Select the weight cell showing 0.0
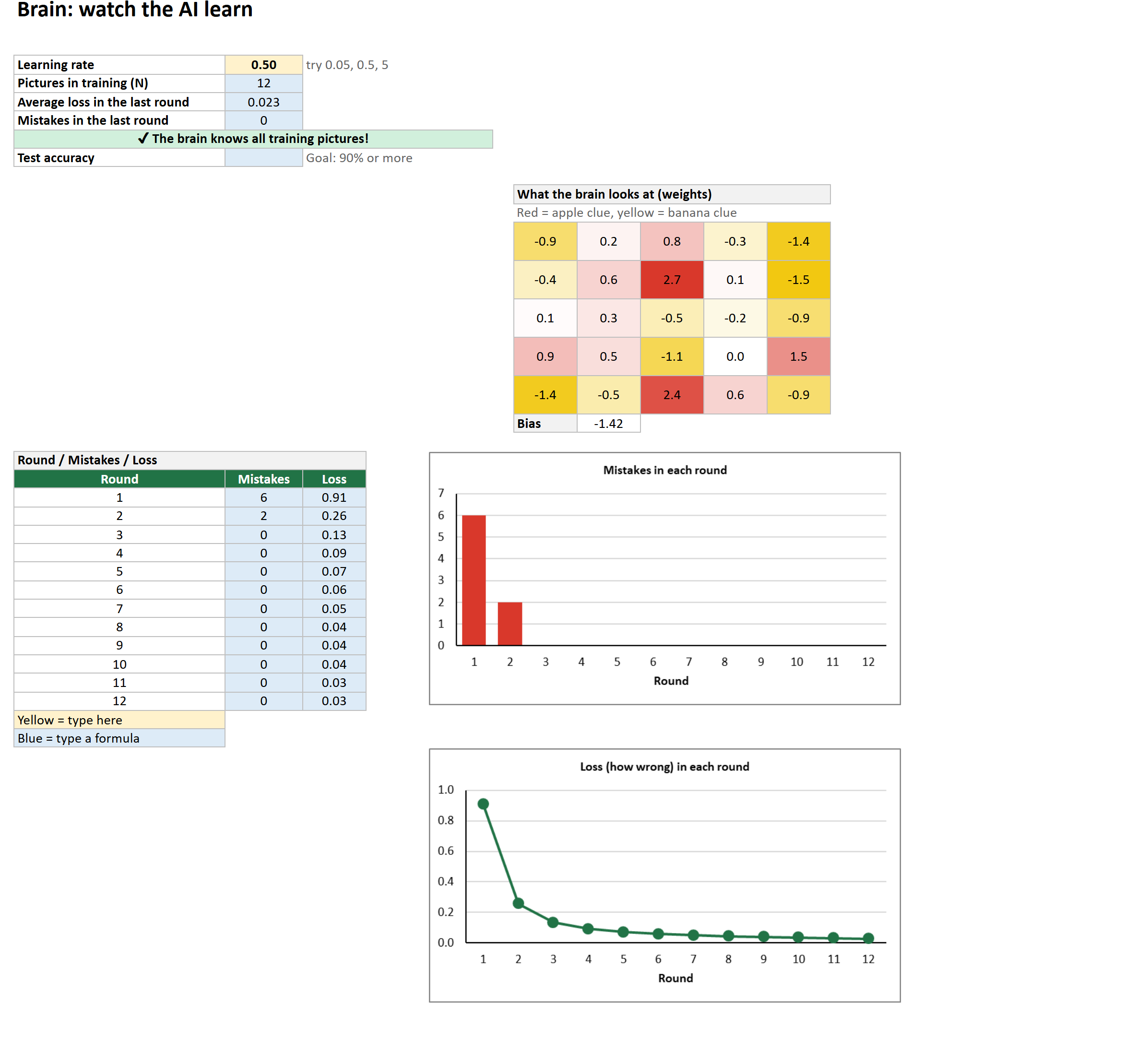The width and height of the screenshot is (1138, 1064). [x=735, y=356]
